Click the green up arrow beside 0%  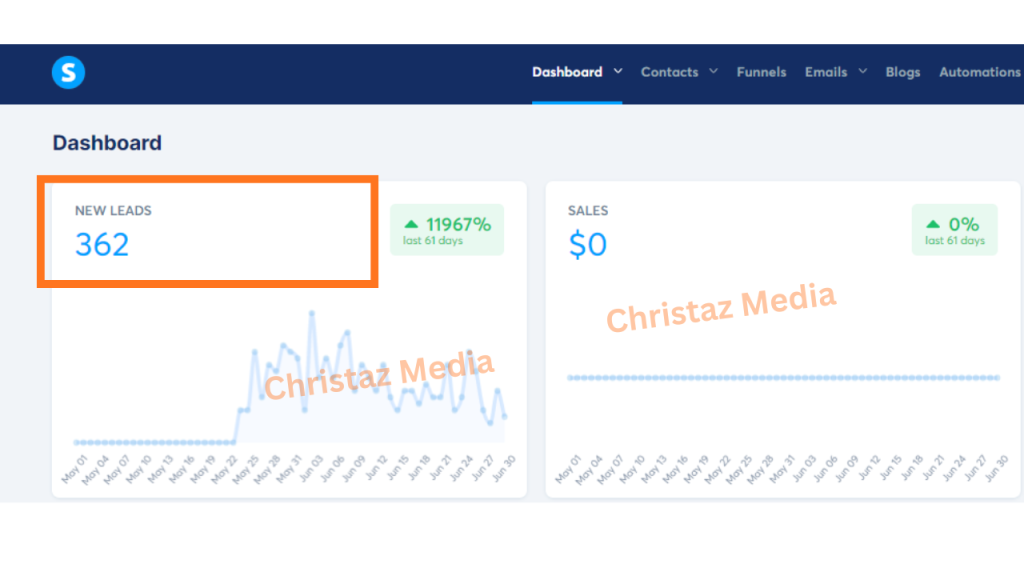(933, 225)
